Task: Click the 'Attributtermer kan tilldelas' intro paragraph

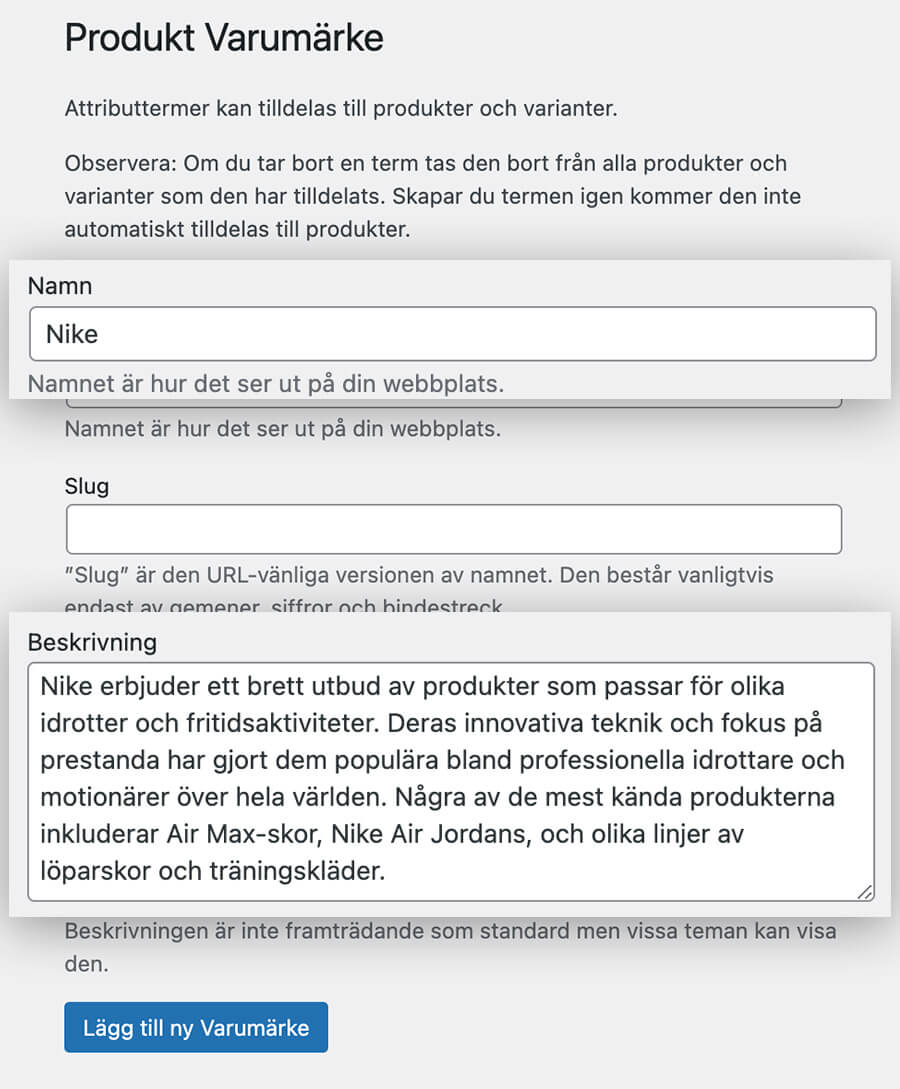Action: pyautogui.click(x=340, y=108)
